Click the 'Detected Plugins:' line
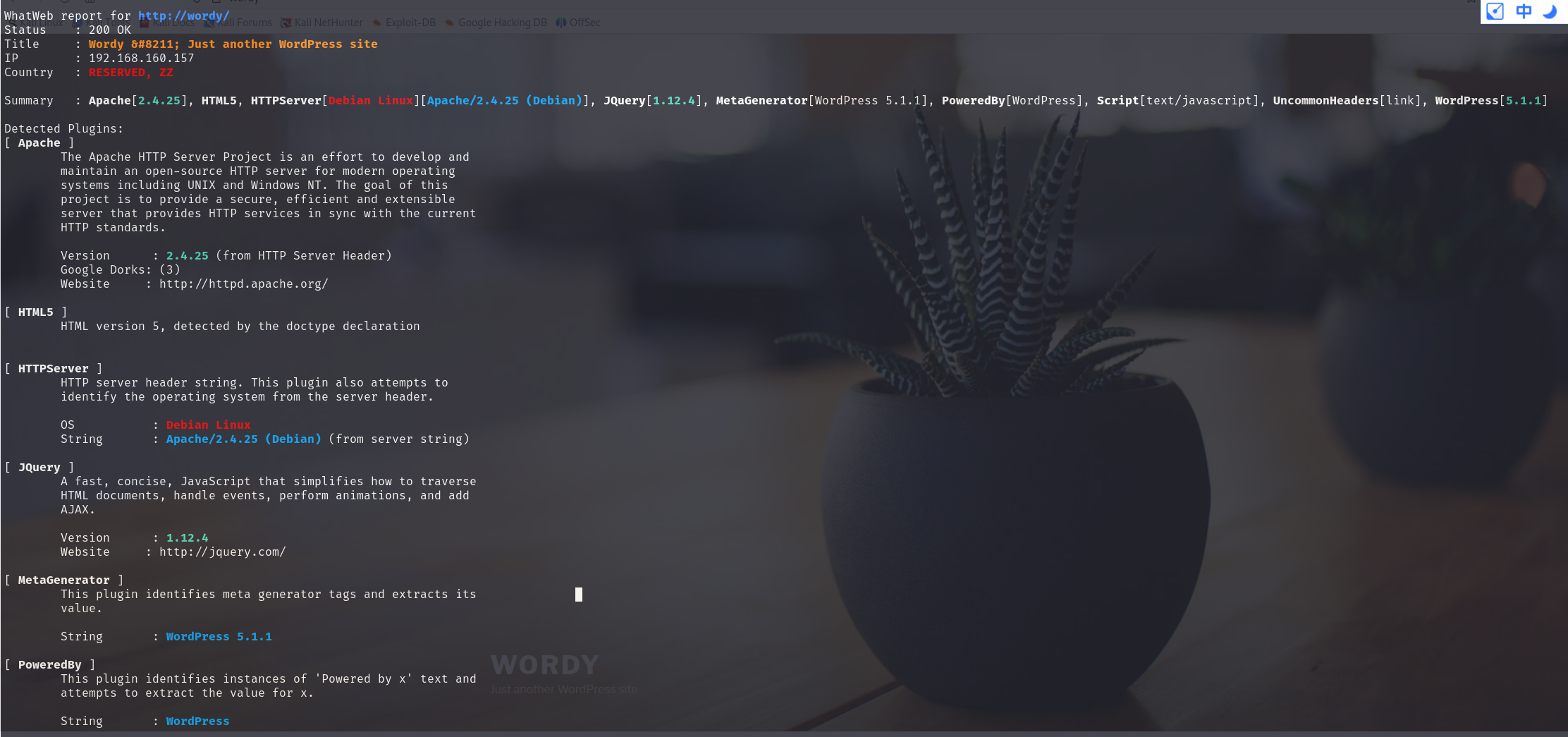 coord(64,128)
